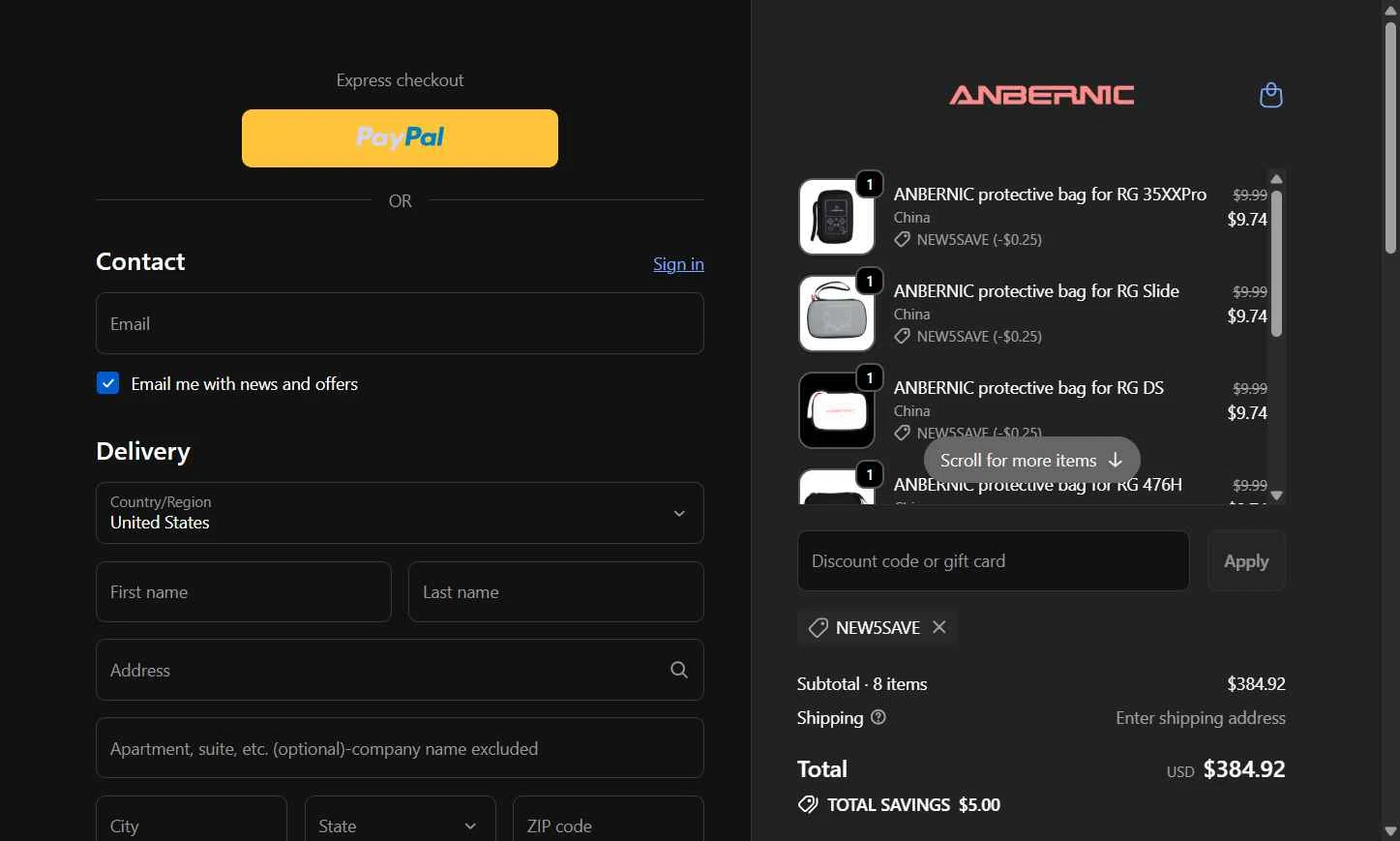
Task: Click the page scrollbar down arrow
Action: pyautogui.click(x=1390, y=831)
